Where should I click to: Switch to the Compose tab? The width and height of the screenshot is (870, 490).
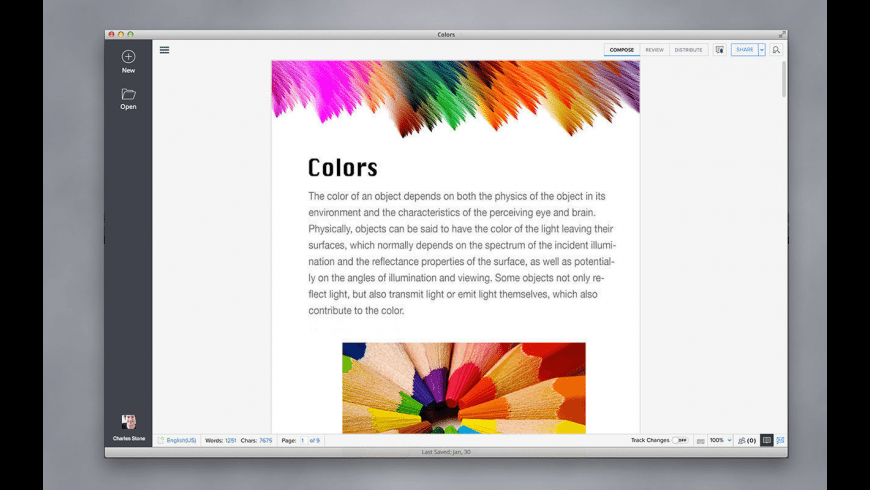621,50
